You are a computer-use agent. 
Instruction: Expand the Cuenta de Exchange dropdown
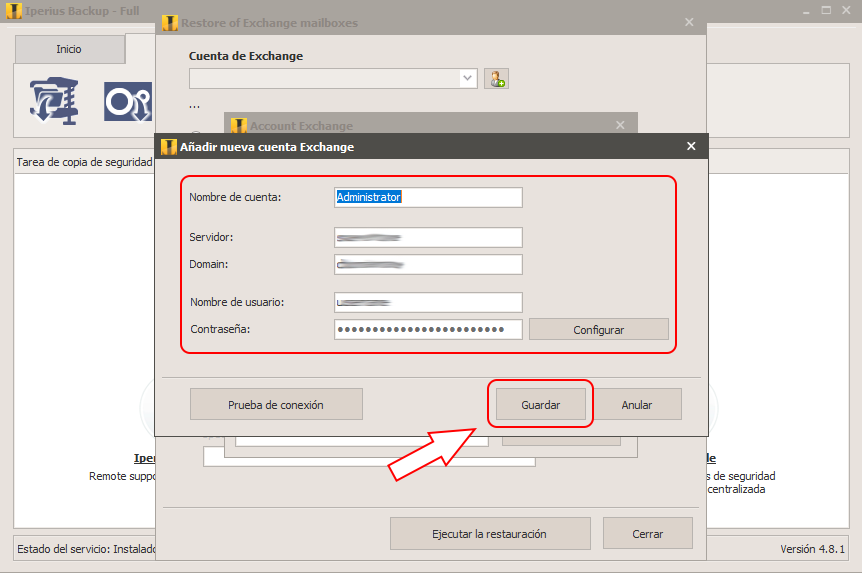(467, 79)
